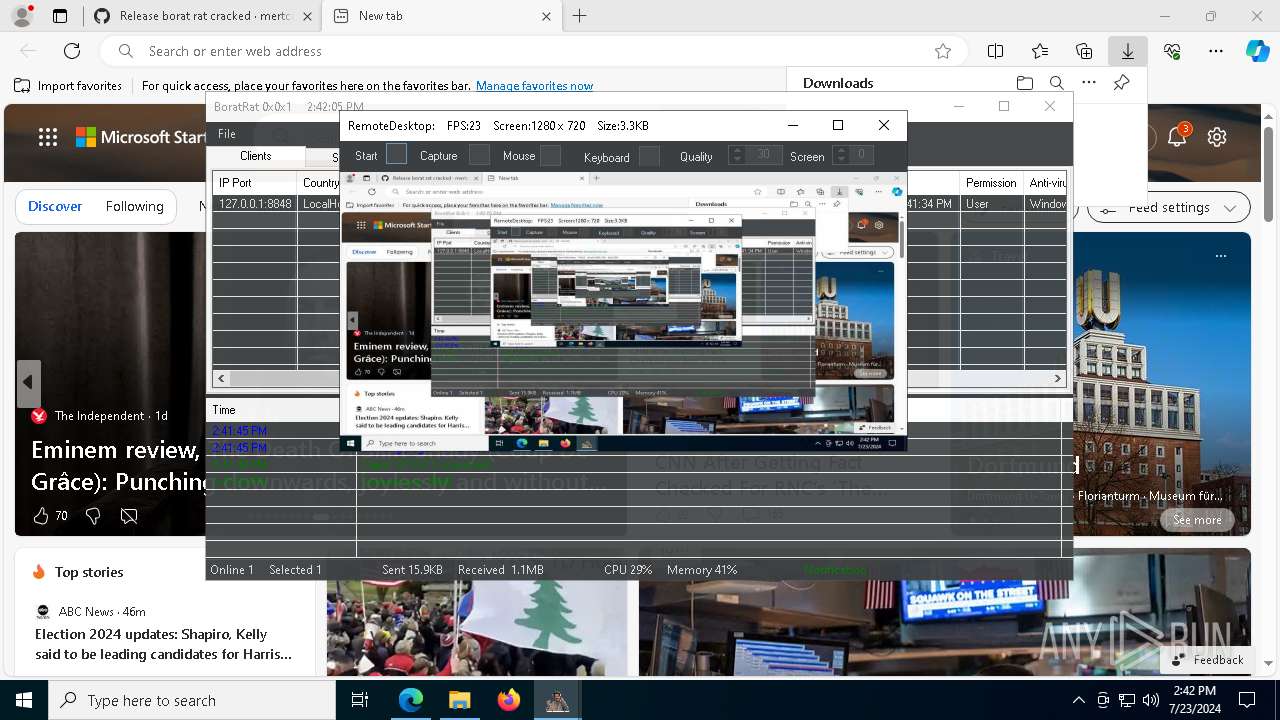Click the Screen number field showing 0

click(x=861, y=155)
